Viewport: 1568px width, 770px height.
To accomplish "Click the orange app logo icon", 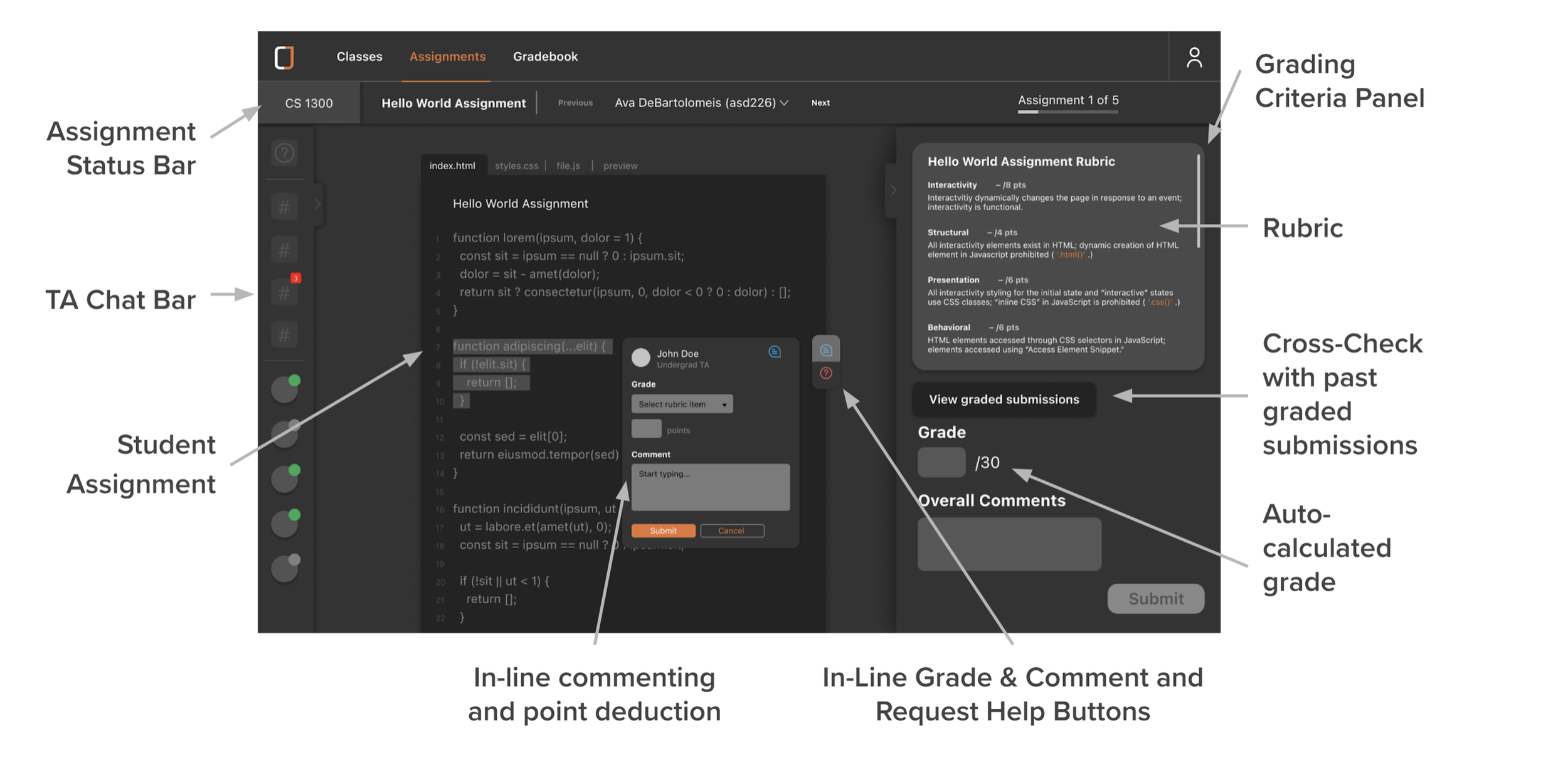I will click(x=284, y=57).
